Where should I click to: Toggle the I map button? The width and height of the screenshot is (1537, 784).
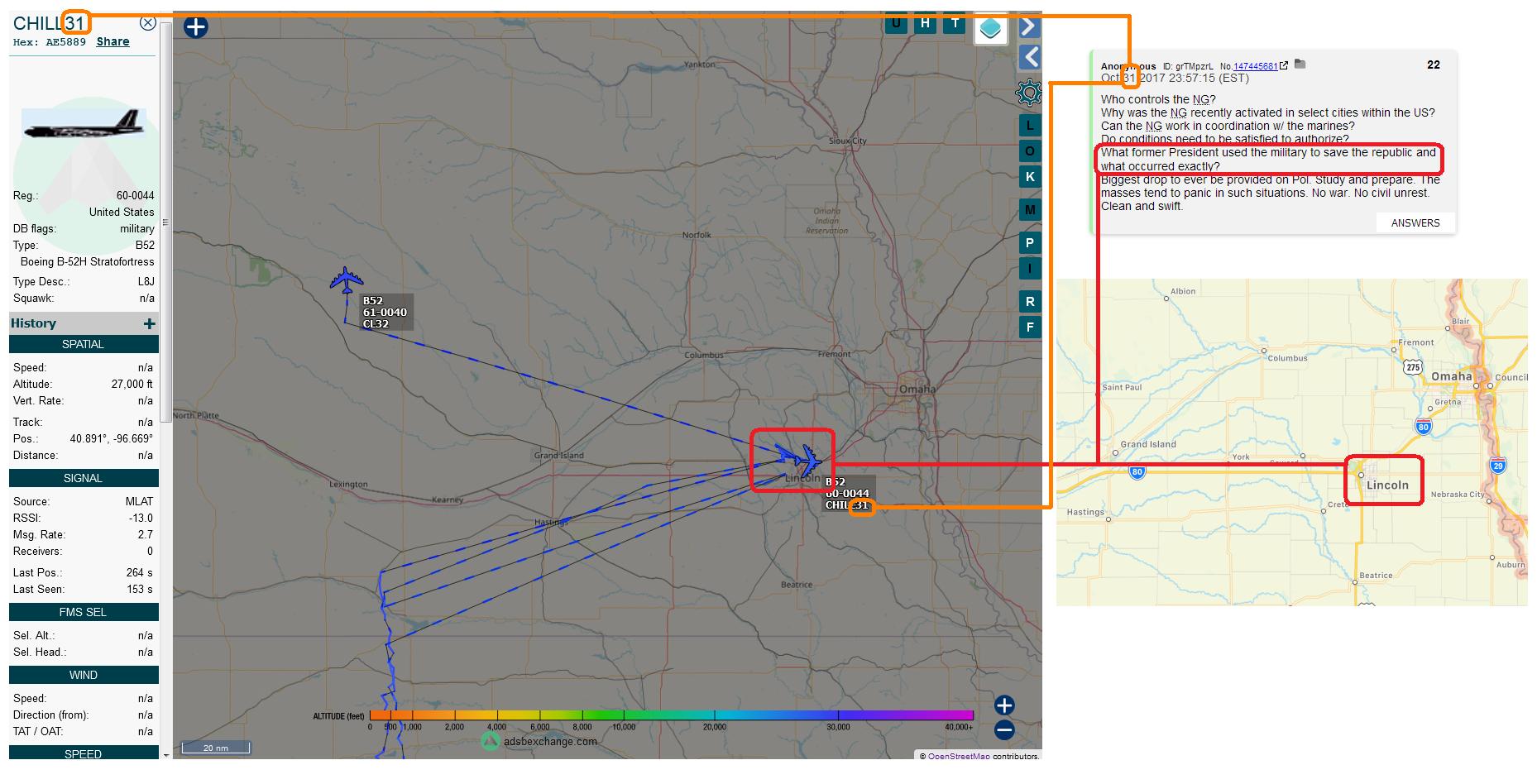coord(1030,269)
